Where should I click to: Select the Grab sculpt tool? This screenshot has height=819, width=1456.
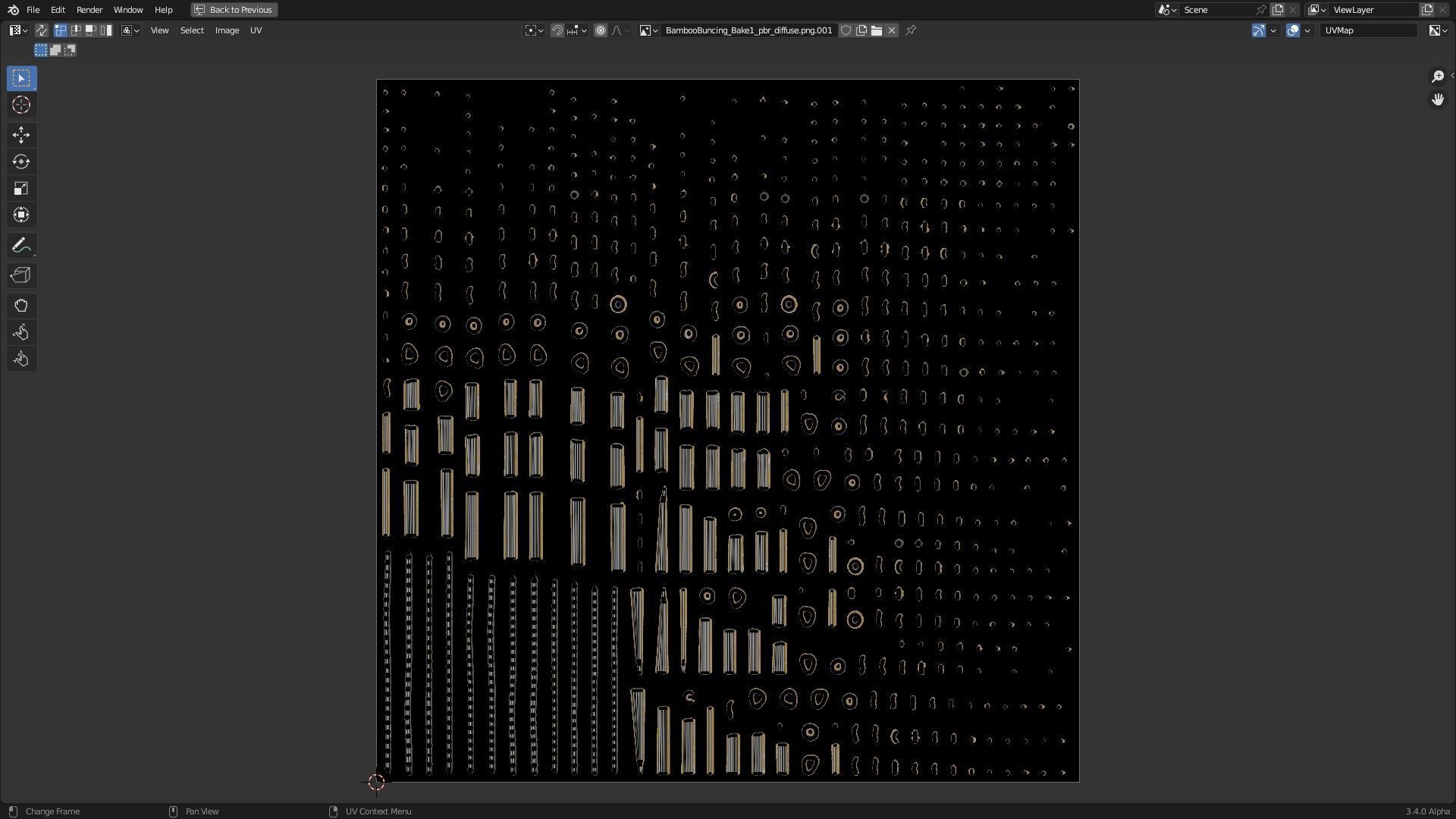(x=21, y=306)
